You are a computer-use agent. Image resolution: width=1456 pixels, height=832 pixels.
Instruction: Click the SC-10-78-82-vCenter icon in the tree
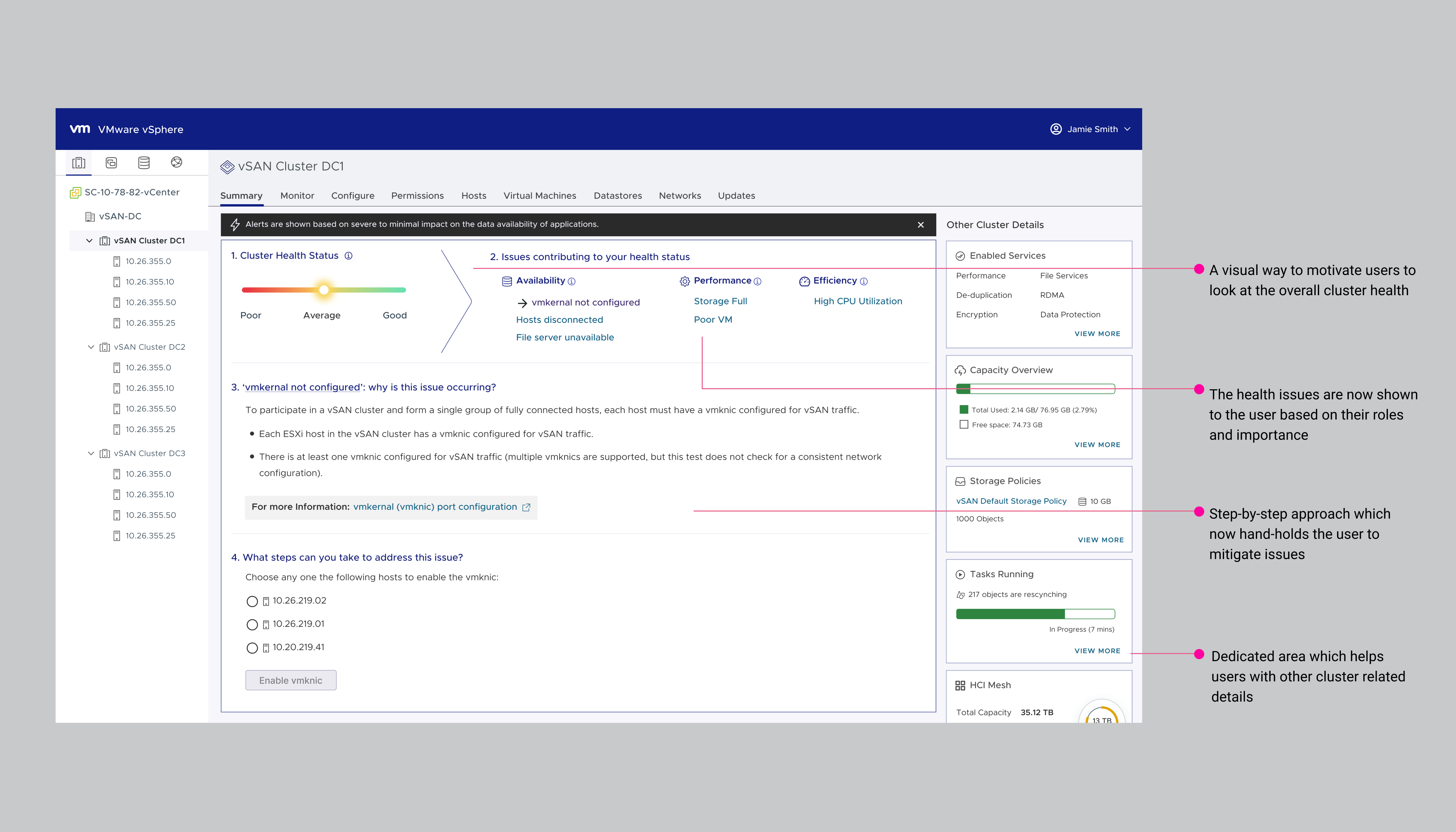[x=75, y=192]
